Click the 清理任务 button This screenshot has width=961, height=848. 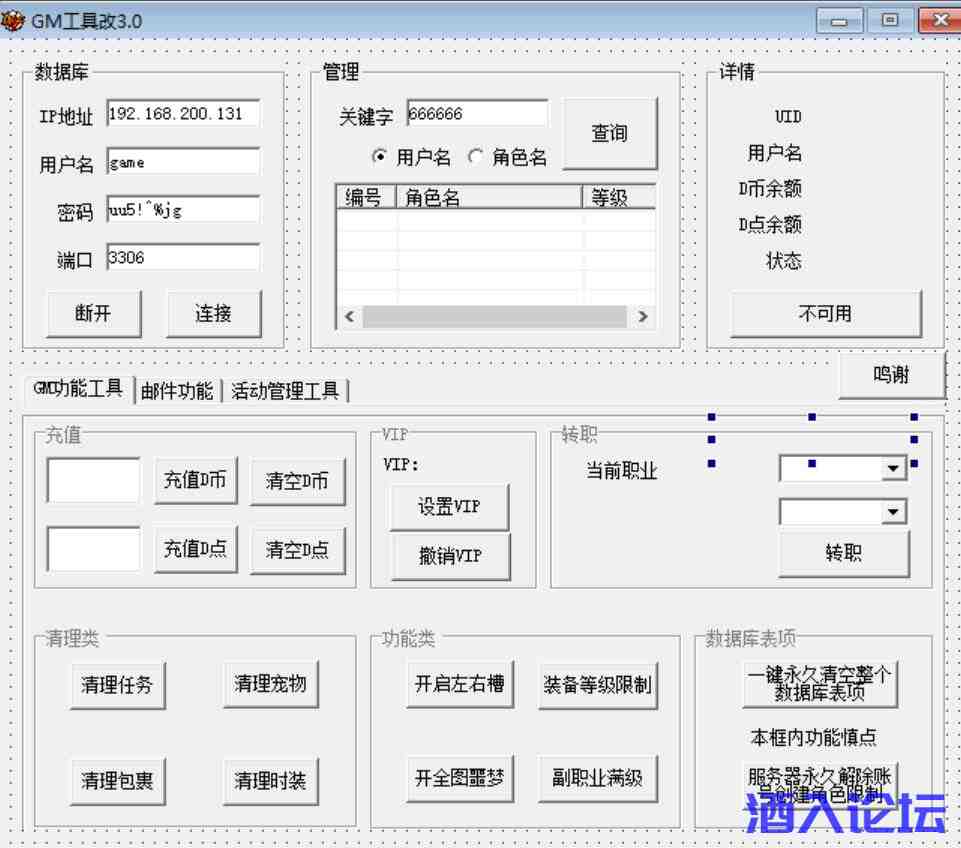point(117,685)
